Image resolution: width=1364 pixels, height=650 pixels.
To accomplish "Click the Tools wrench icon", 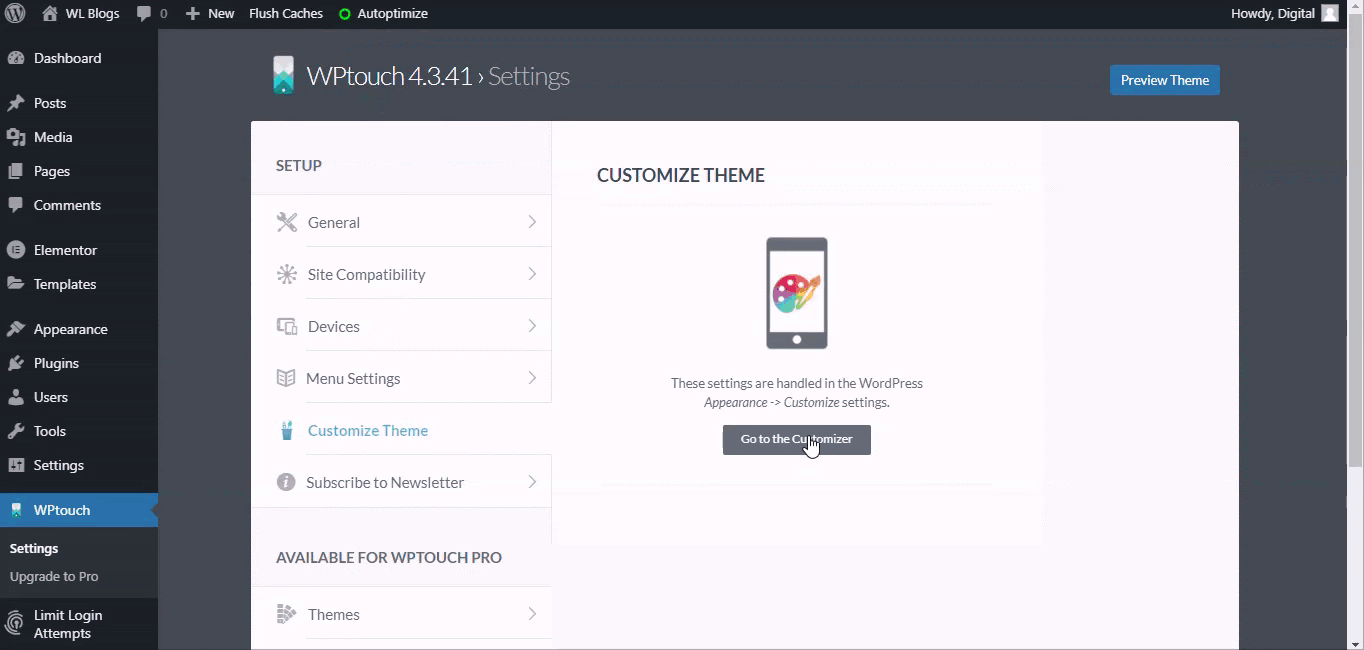I will [16, 431].
